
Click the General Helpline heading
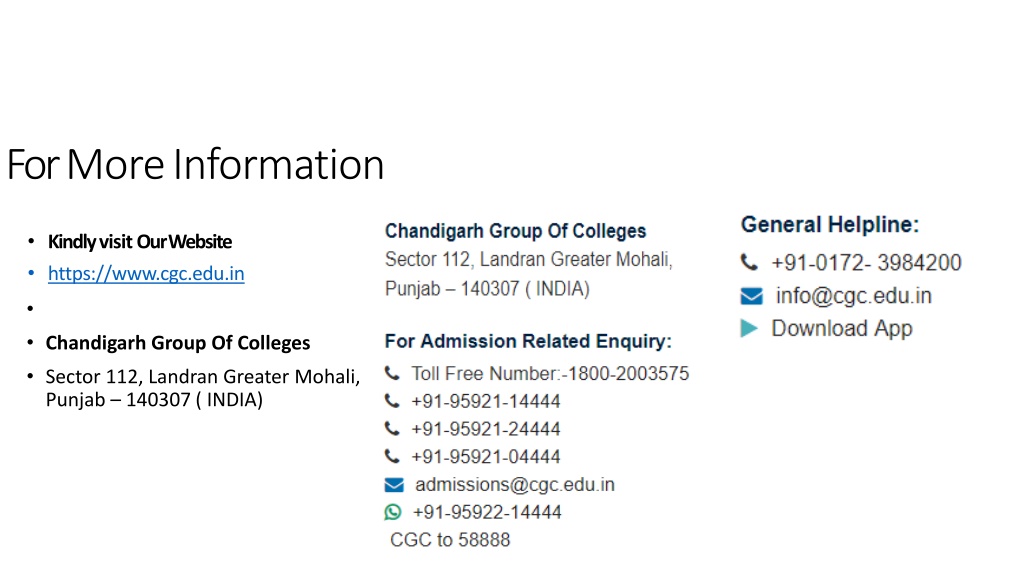(829, 225)
